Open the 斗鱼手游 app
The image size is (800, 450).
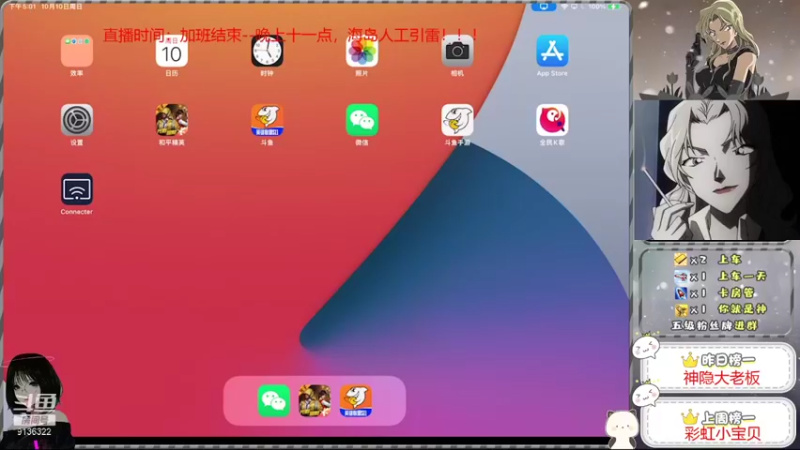(x=457, y=120)
